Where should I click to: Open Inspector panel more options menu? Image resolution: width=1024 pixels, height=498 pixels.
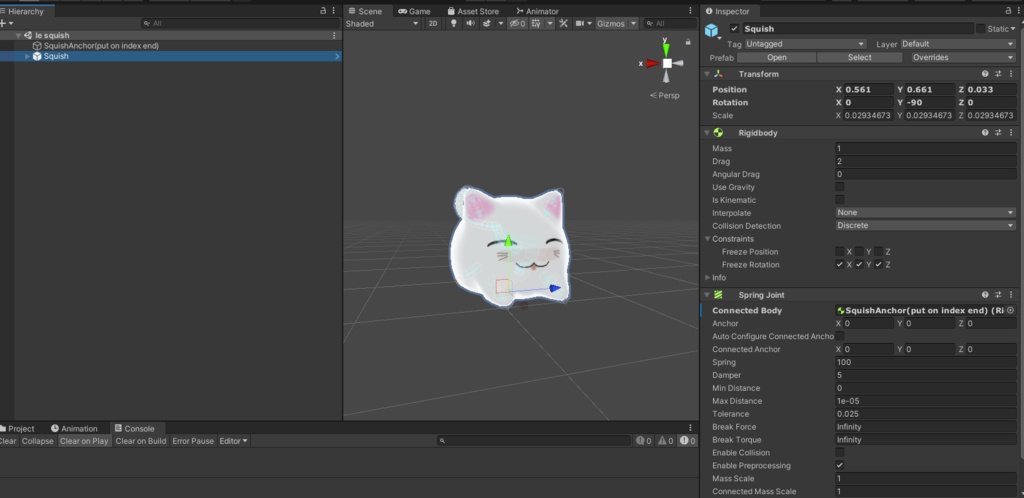(x=1019, y=11)
